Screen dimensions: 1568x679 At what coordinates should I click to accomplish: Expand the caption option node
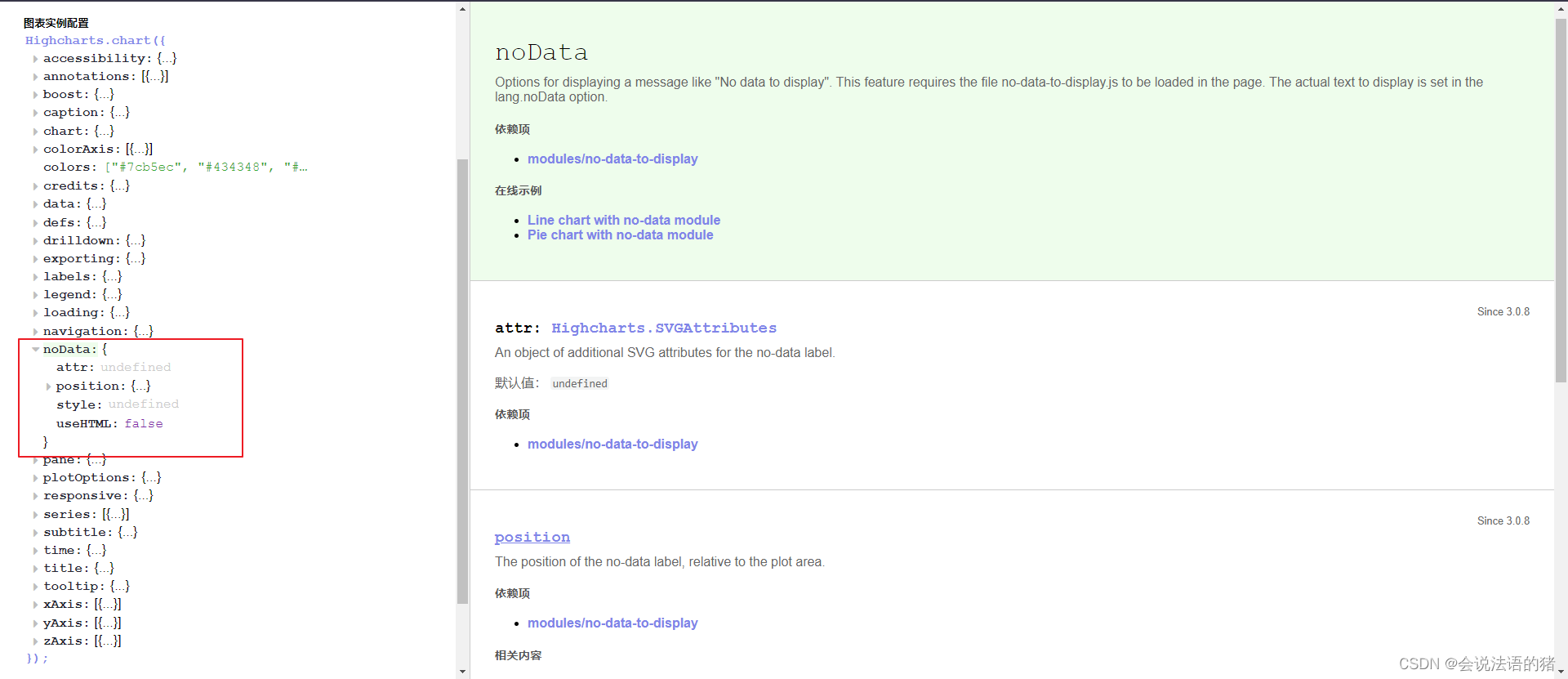[x=35, y=113]
